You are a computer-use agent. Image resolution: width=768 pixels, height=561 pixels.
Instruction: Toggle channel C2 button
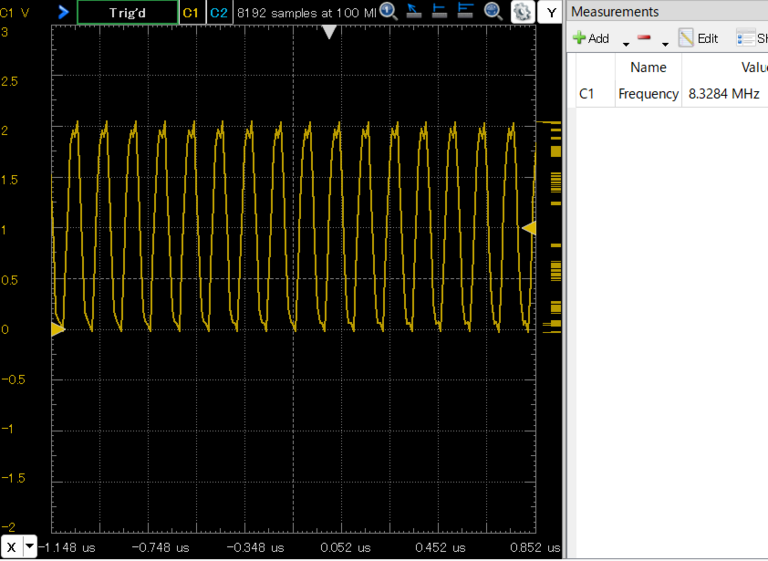coord(219,12)
